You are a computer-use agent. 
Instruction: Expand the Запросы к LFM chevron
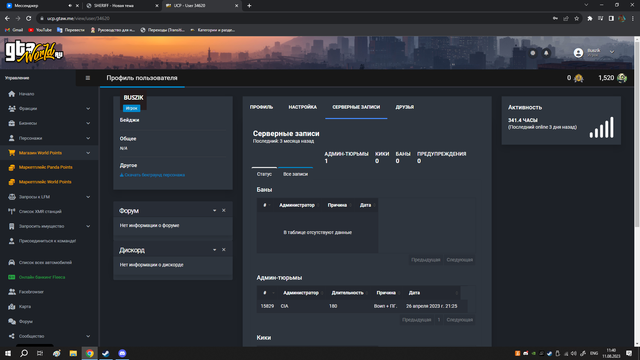click(x=88, y=197)
